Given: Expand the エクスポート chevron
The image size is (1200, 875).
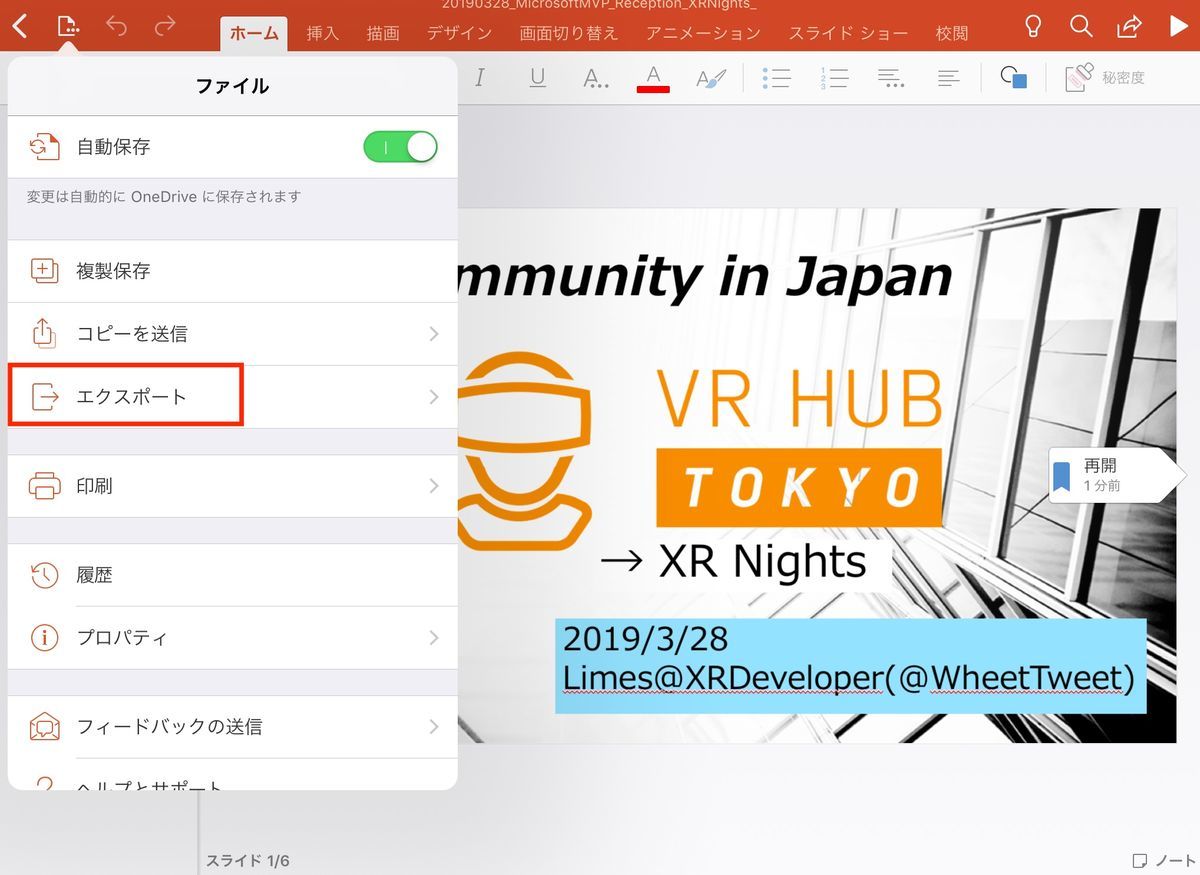Looking at the screenshot, I should [434, 397].
